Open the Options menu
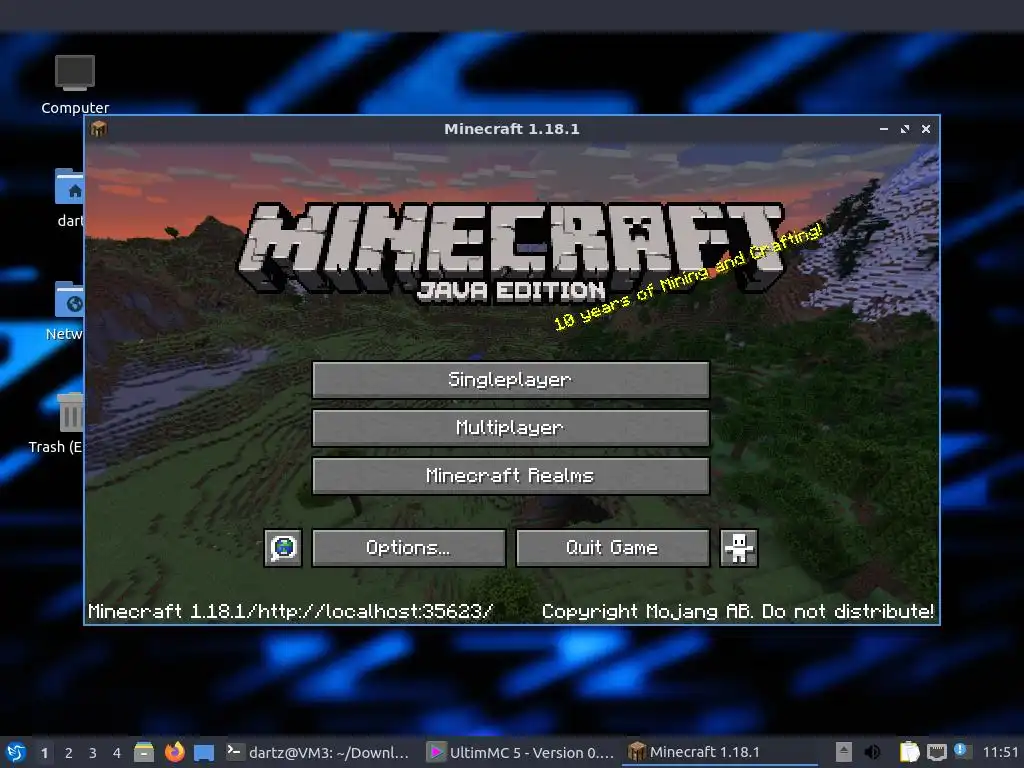Image resolution: width=1024 pixels, height=768 pixels. tap(409, 547)
